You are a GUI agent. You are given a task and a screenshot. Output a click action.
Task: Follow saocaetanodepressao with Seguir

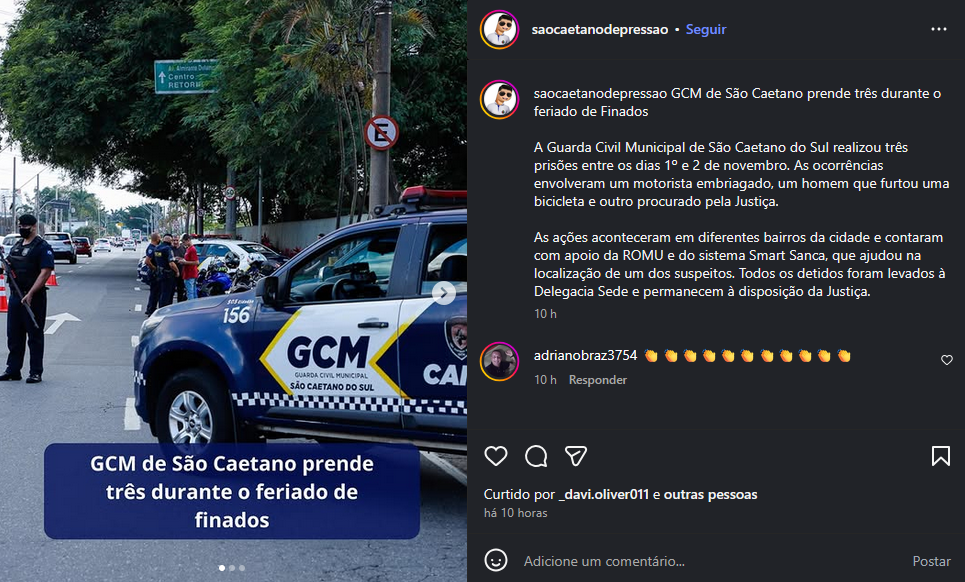point(706,30)
